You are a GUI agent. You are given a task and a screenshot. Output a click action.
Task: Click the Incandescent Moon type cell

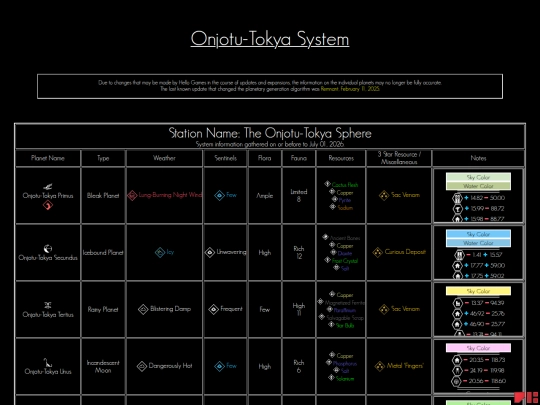(103, 366)
